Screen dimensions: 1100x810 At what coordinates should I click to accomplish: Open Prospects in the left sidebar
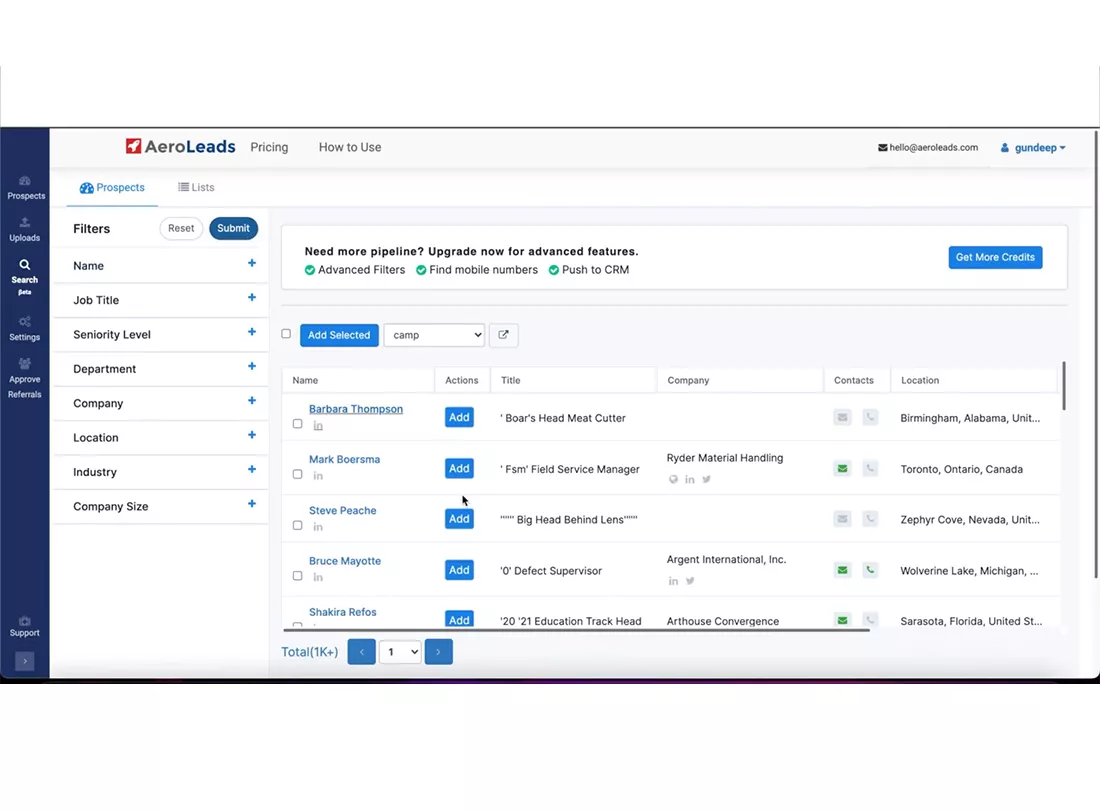(25, 188)
